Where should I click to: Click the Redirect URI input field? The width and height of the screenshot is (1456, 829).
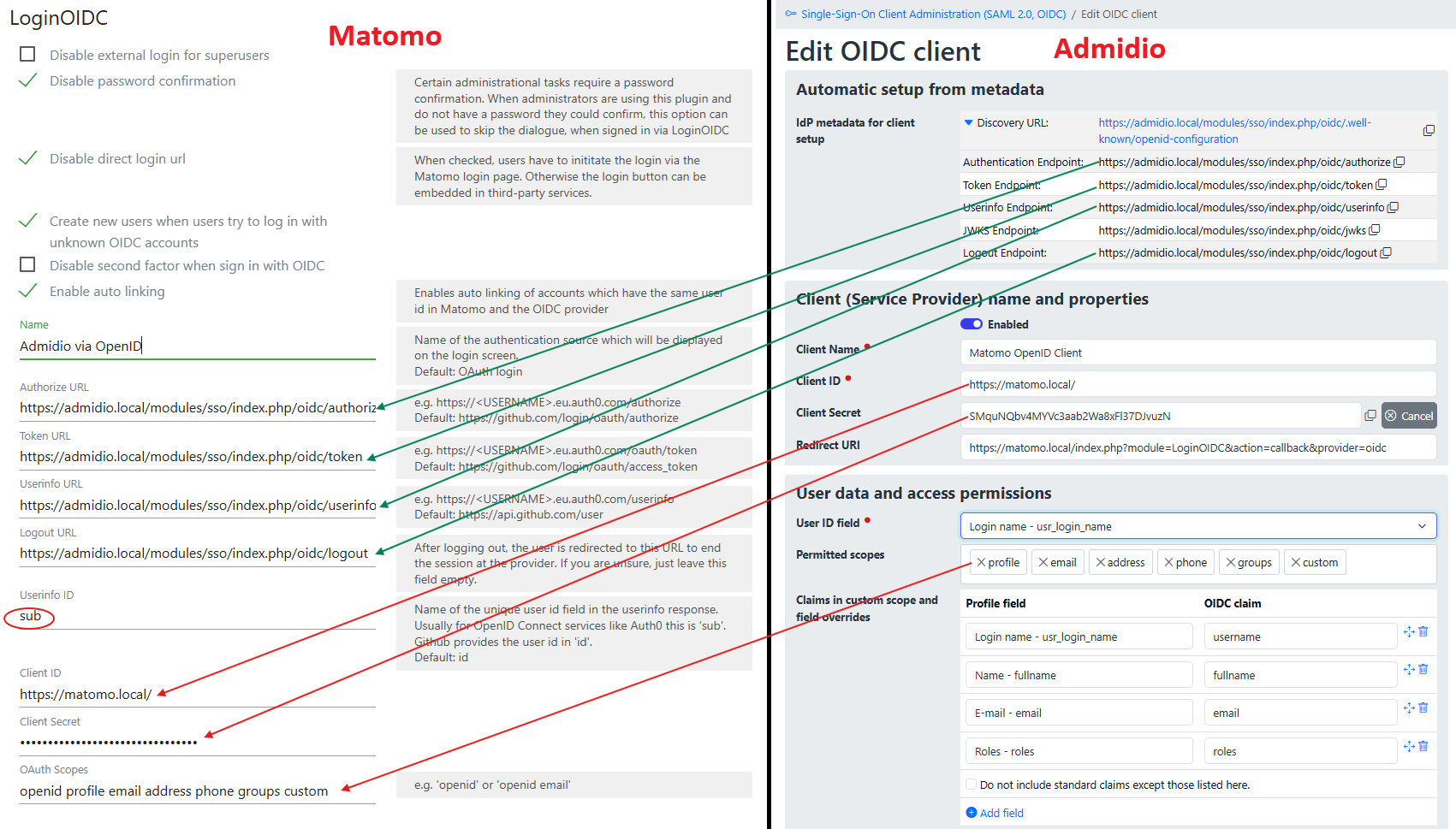[1197, 447]
